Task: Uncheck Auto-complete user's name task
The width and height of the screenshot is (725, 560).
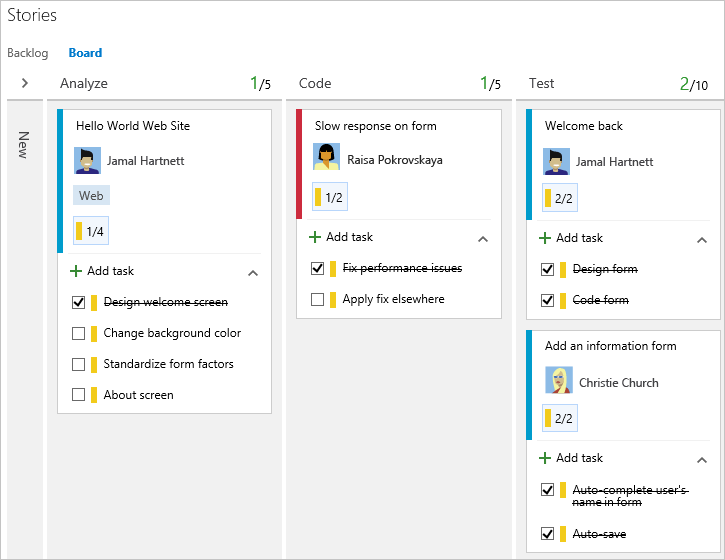Action: tap(547, 490)
